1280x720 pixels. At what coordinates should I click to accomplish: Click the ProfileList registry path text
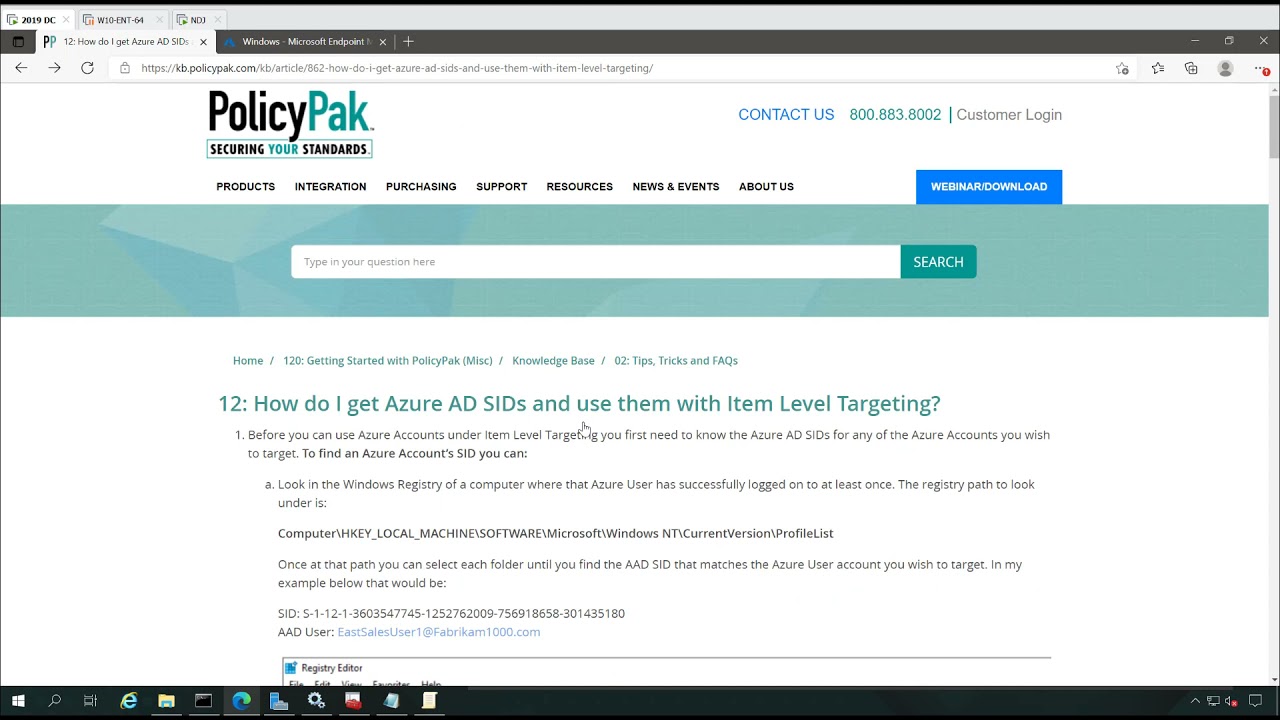[556, 534]
